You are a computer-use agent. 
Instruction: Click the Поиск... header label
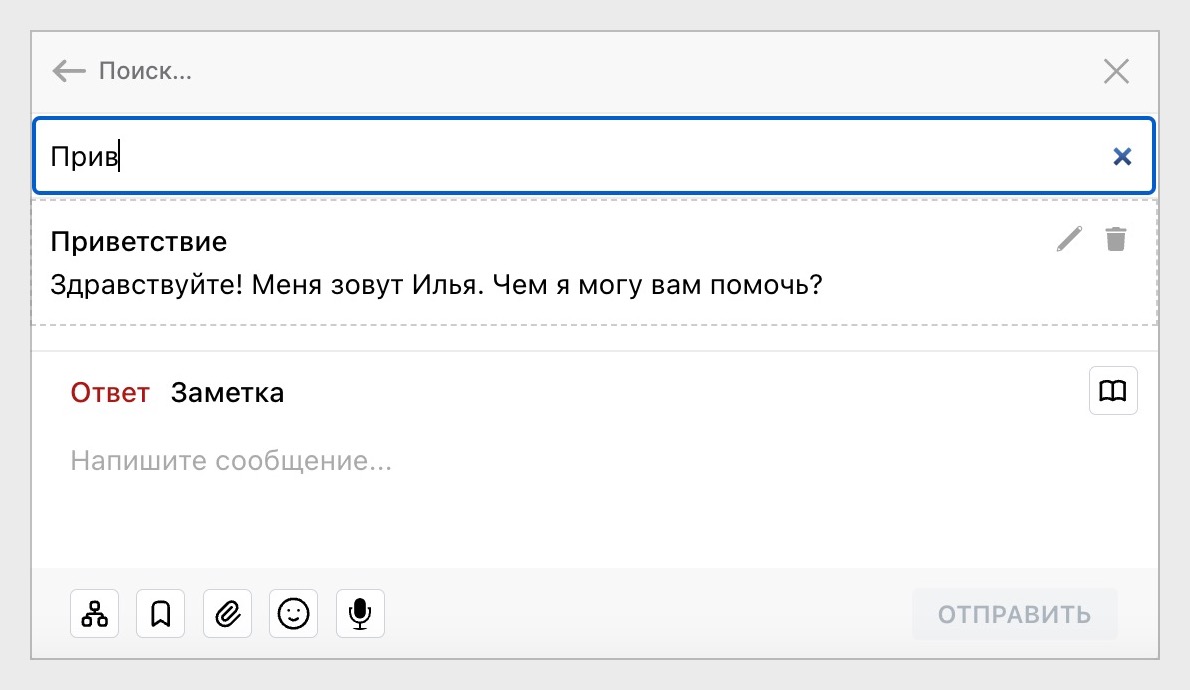coord(145,71)
